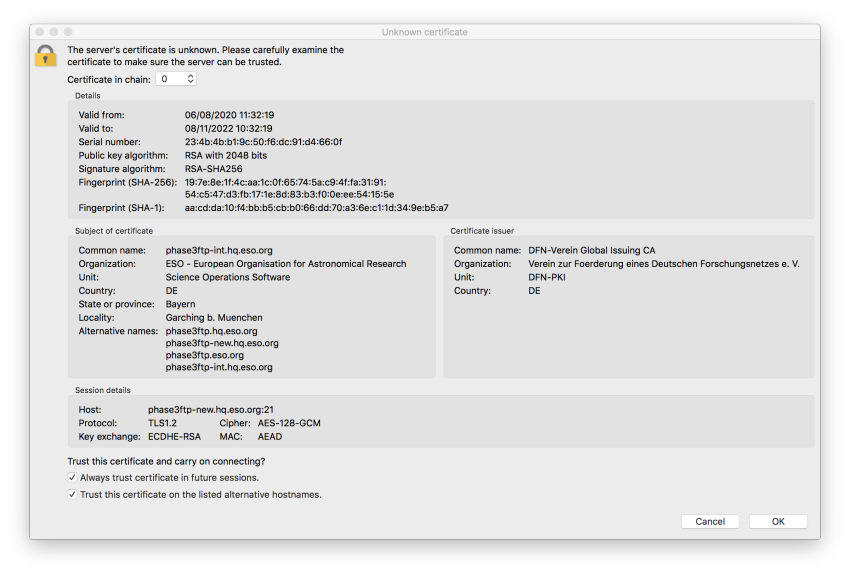Screen dimensions: 850x575
Task: Toggle Trust this certificate on listed alternative hostnames
Action: pos(72,494)
